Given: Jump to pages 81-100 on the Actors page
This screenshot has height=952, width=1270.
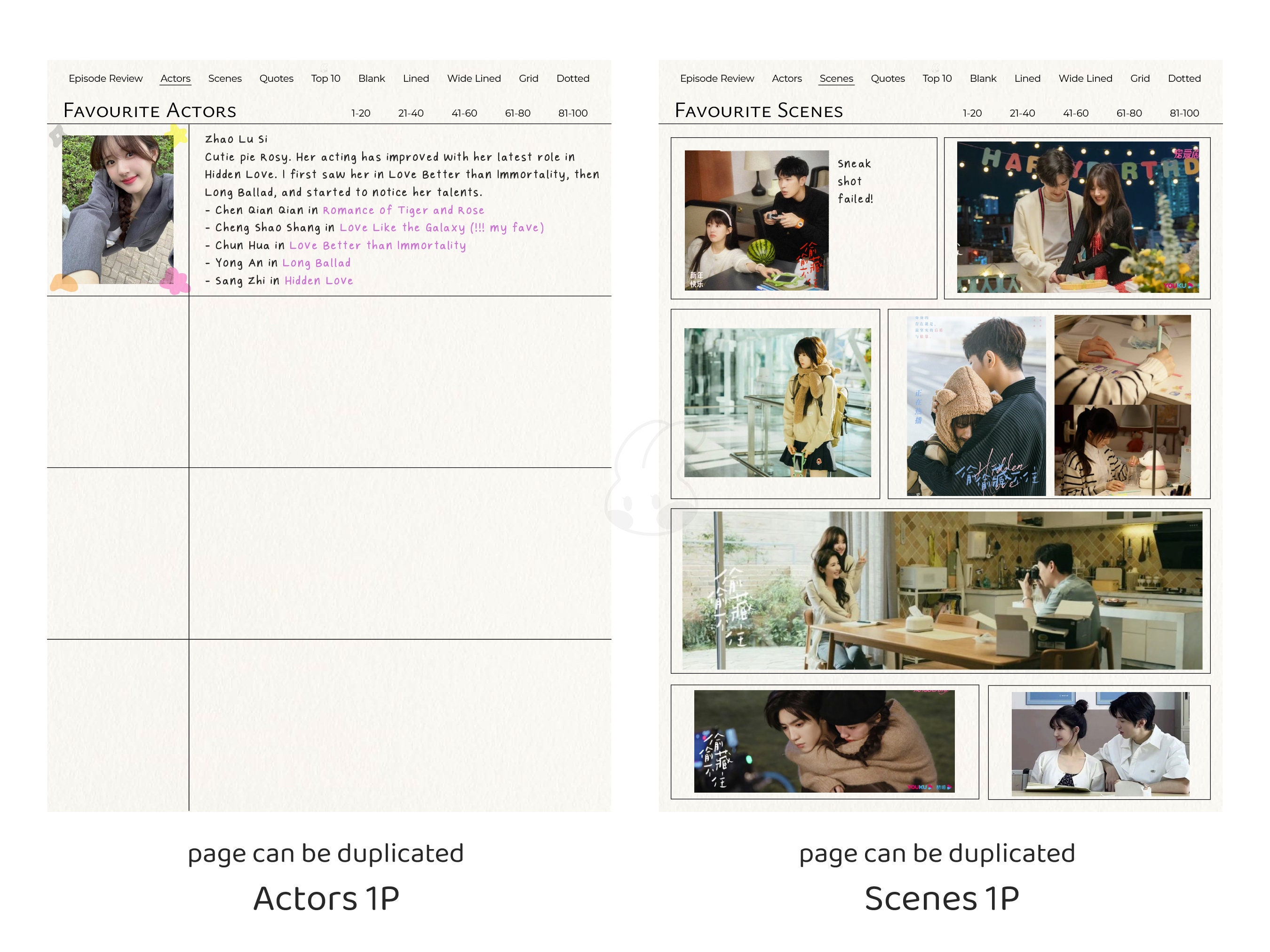Looking at the screenshot, I should coord(572,113).
